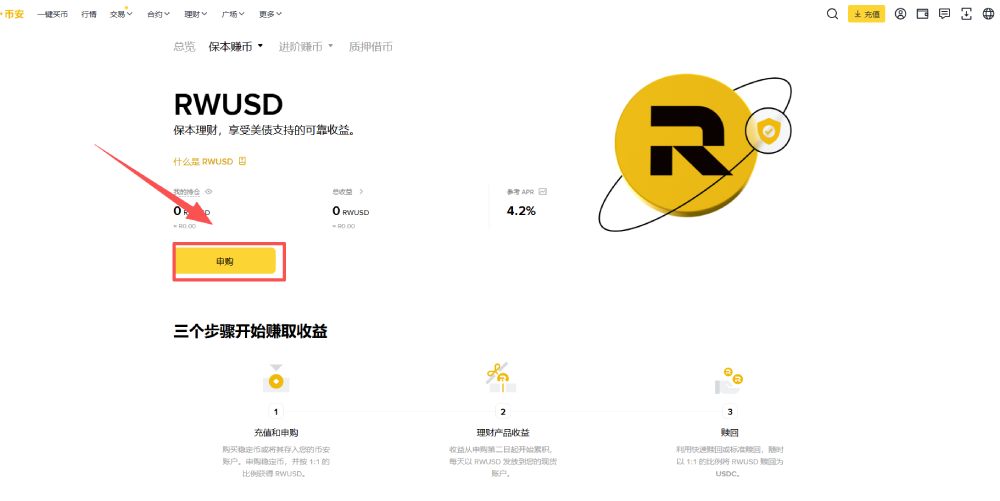Switch to the 质押借币 tab
Viewport: 1000px width, 501px height.
point(370,46)
